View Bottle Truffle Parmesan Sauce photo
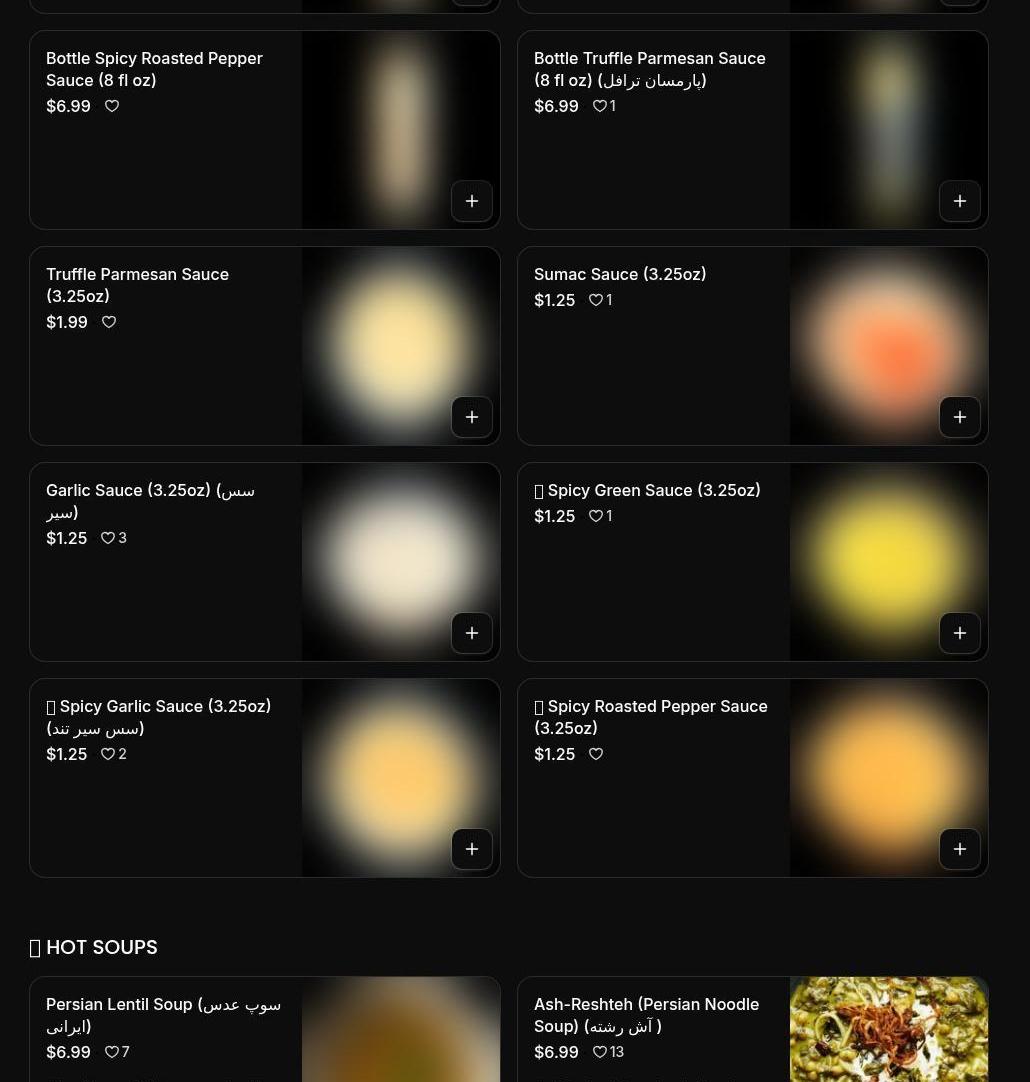 (x=889, y=130)
